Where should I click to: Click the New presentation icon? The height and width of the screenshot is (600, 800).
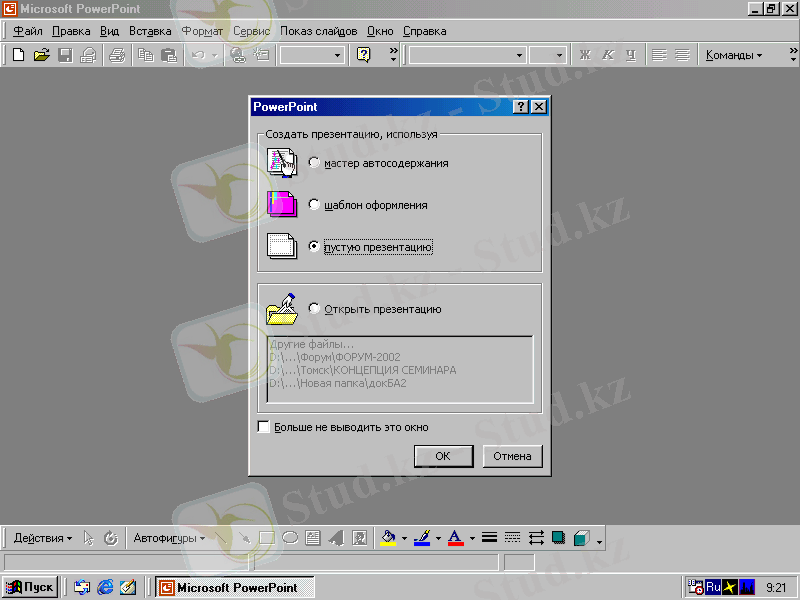tap(18, 55)
